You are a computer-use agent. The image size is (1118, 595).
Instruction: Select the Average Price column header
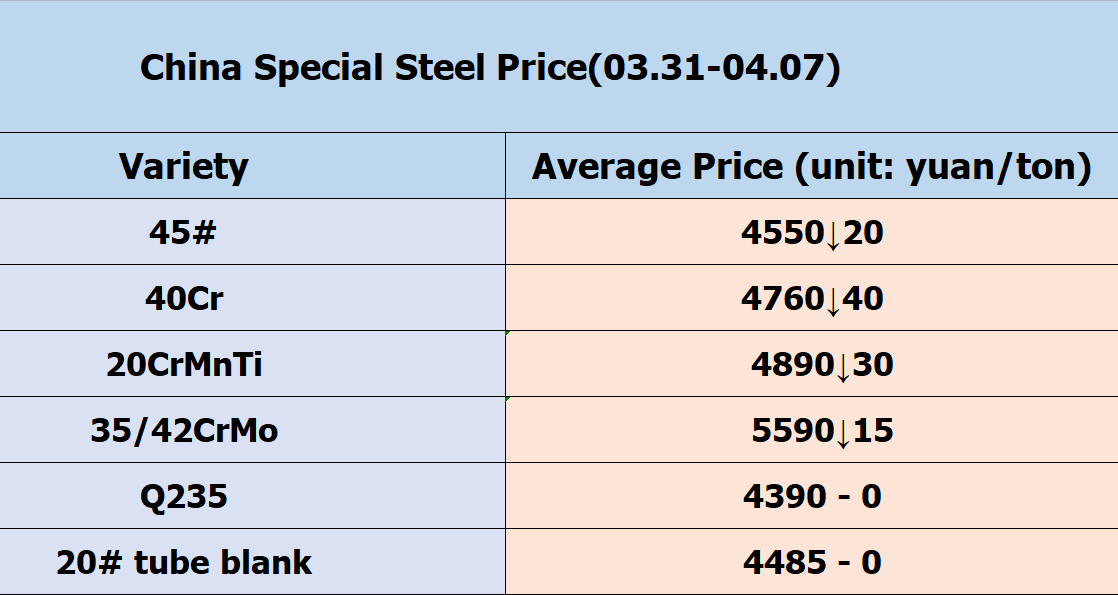(x=811, y=166)
